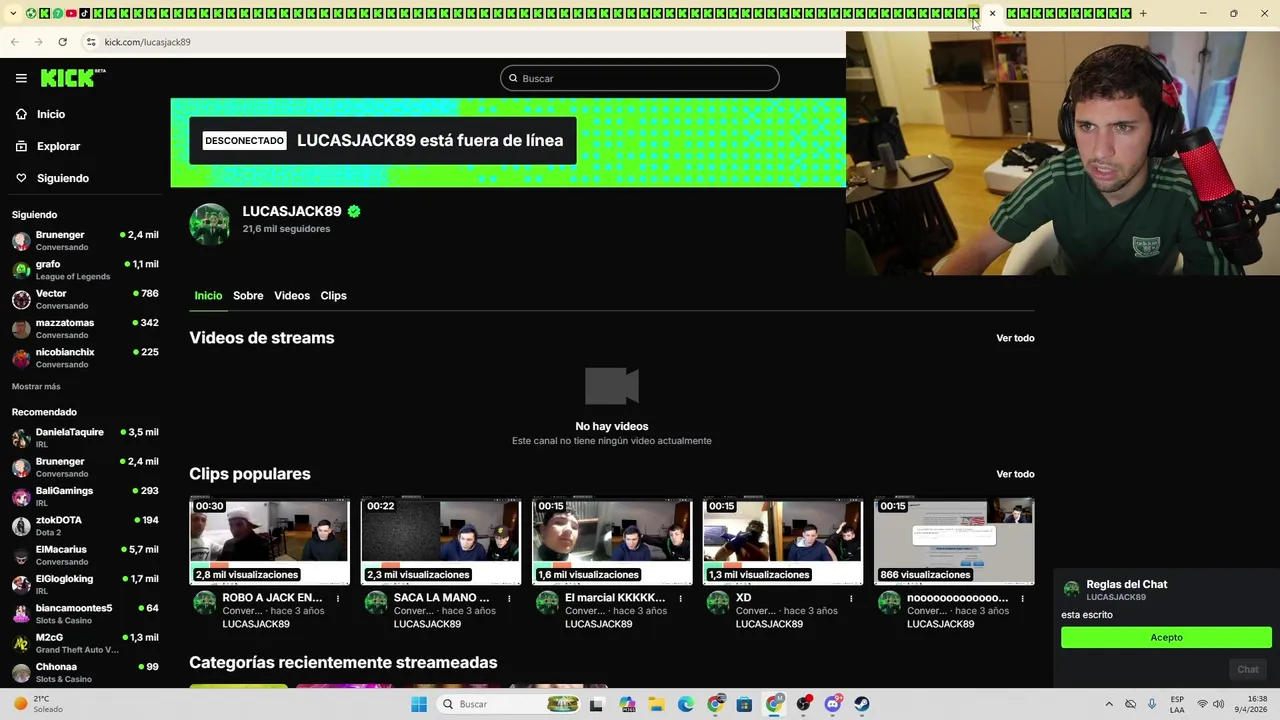Open options menu for SACA LA MANO clip
The image size is (1280, 720).
(509, 599)
